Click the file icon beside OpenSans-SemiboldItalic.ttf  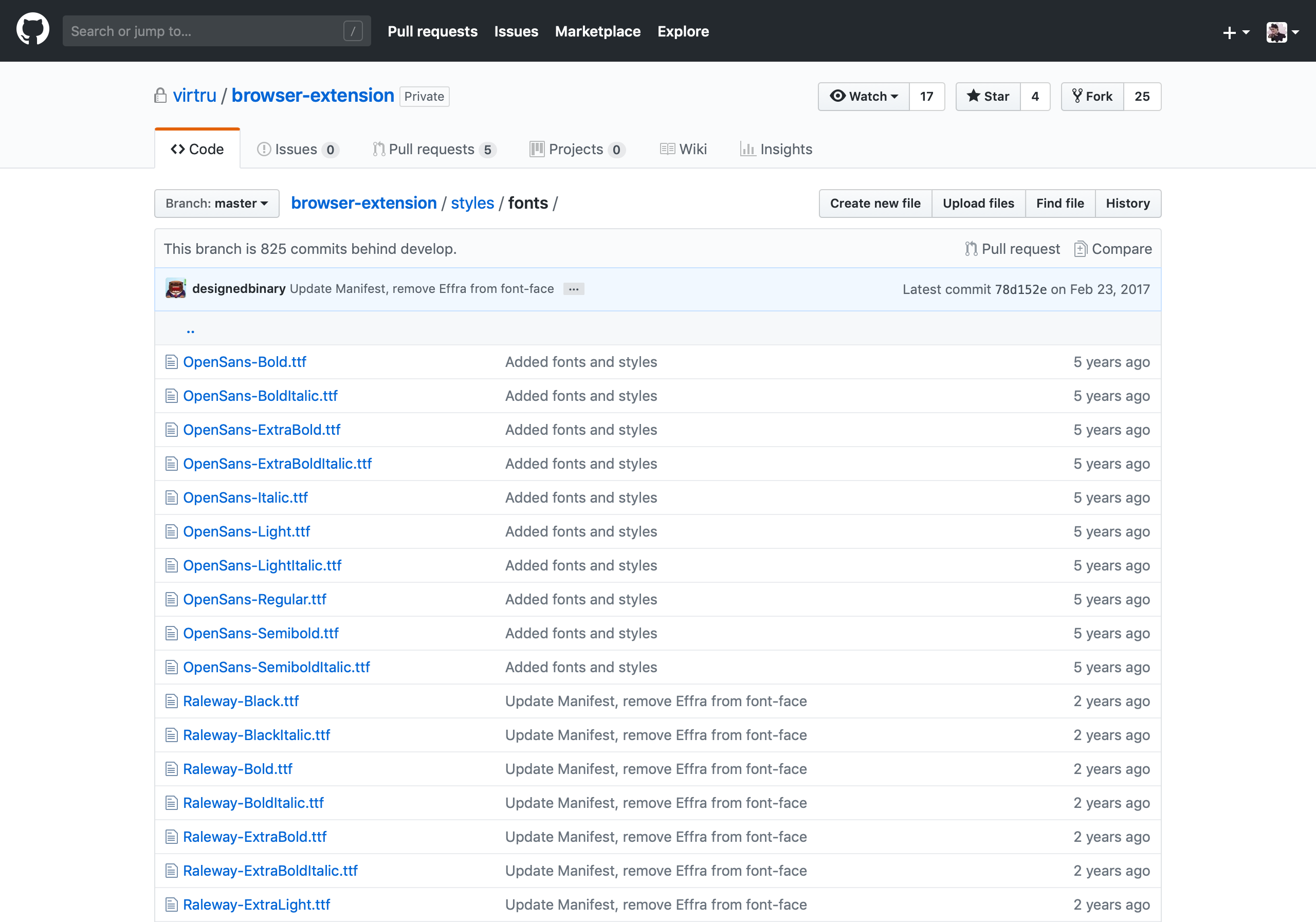171,667
